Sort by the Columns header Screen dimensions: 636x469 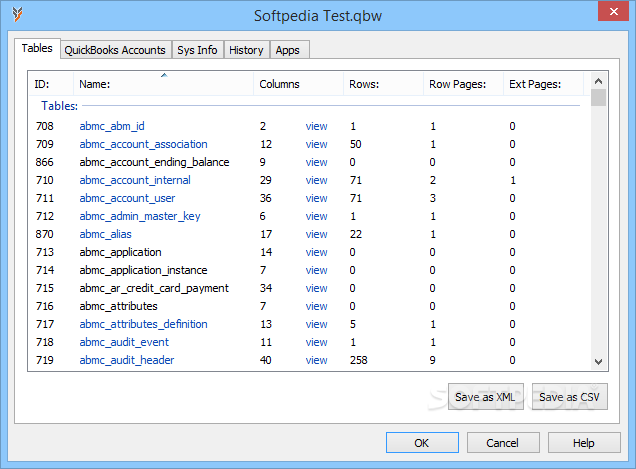(299, 84)
